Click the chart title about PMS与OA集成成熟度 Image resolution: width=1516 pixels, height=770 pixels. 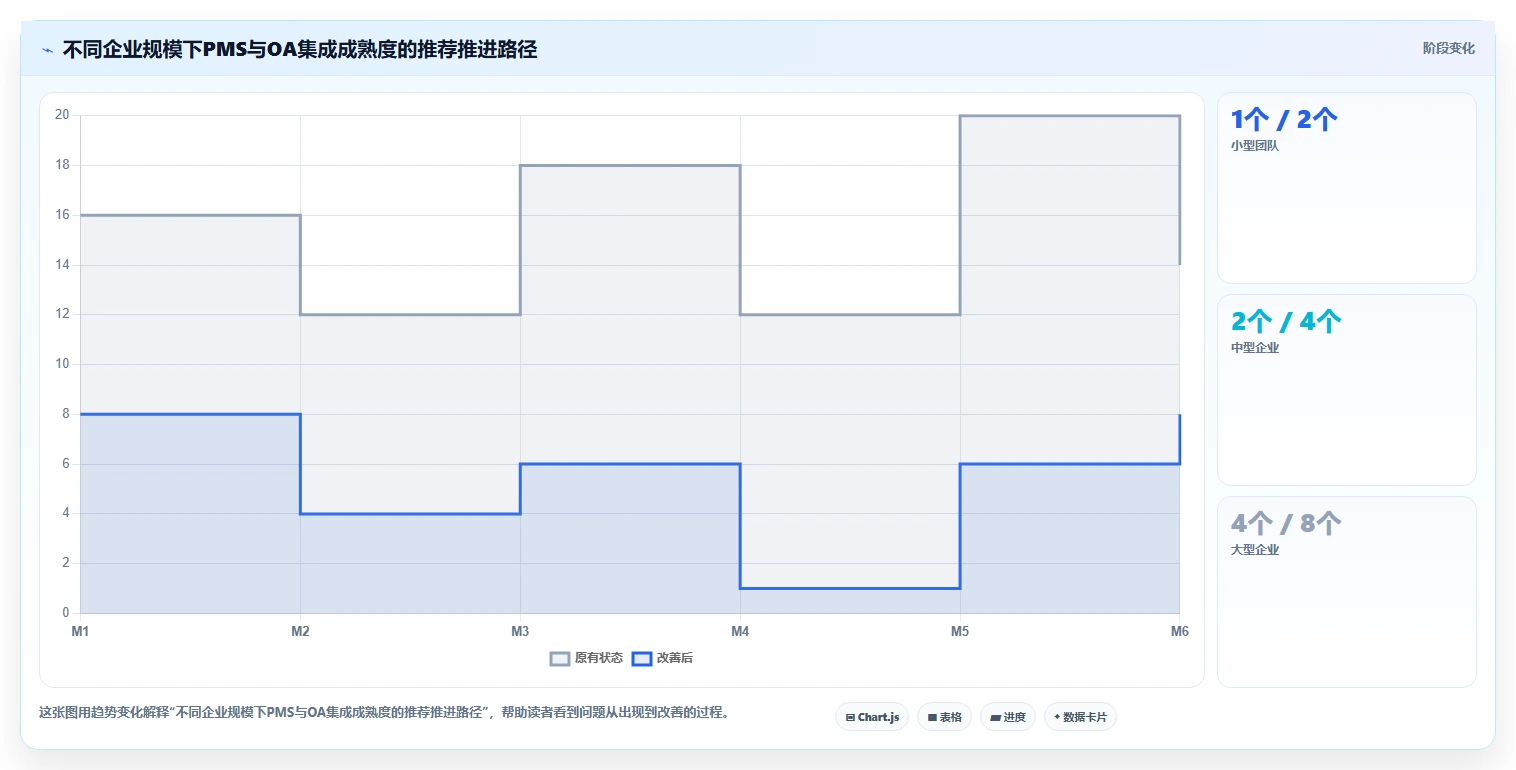tap(300, 49)
